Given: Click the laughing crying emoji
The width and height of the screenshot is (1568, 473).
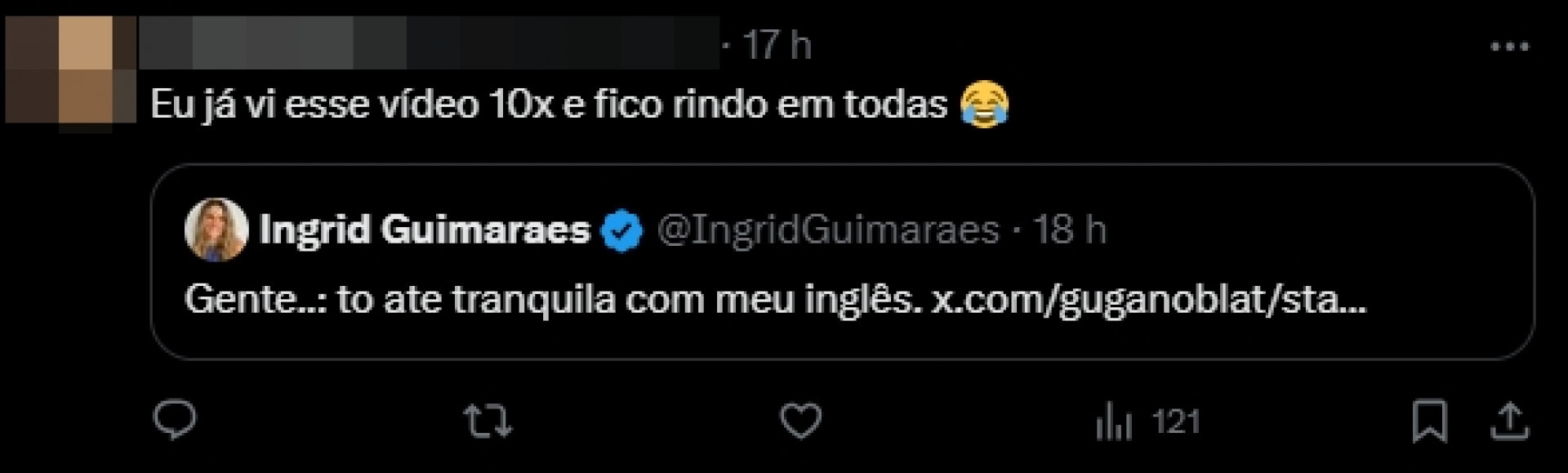Looking at the screenshot, I should [984, 105].
